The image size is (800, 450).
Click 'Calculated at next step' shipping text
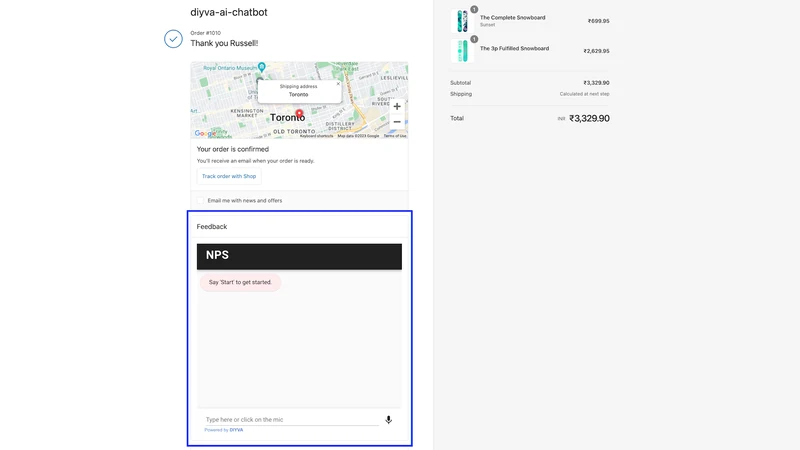(x=584, y=94)
